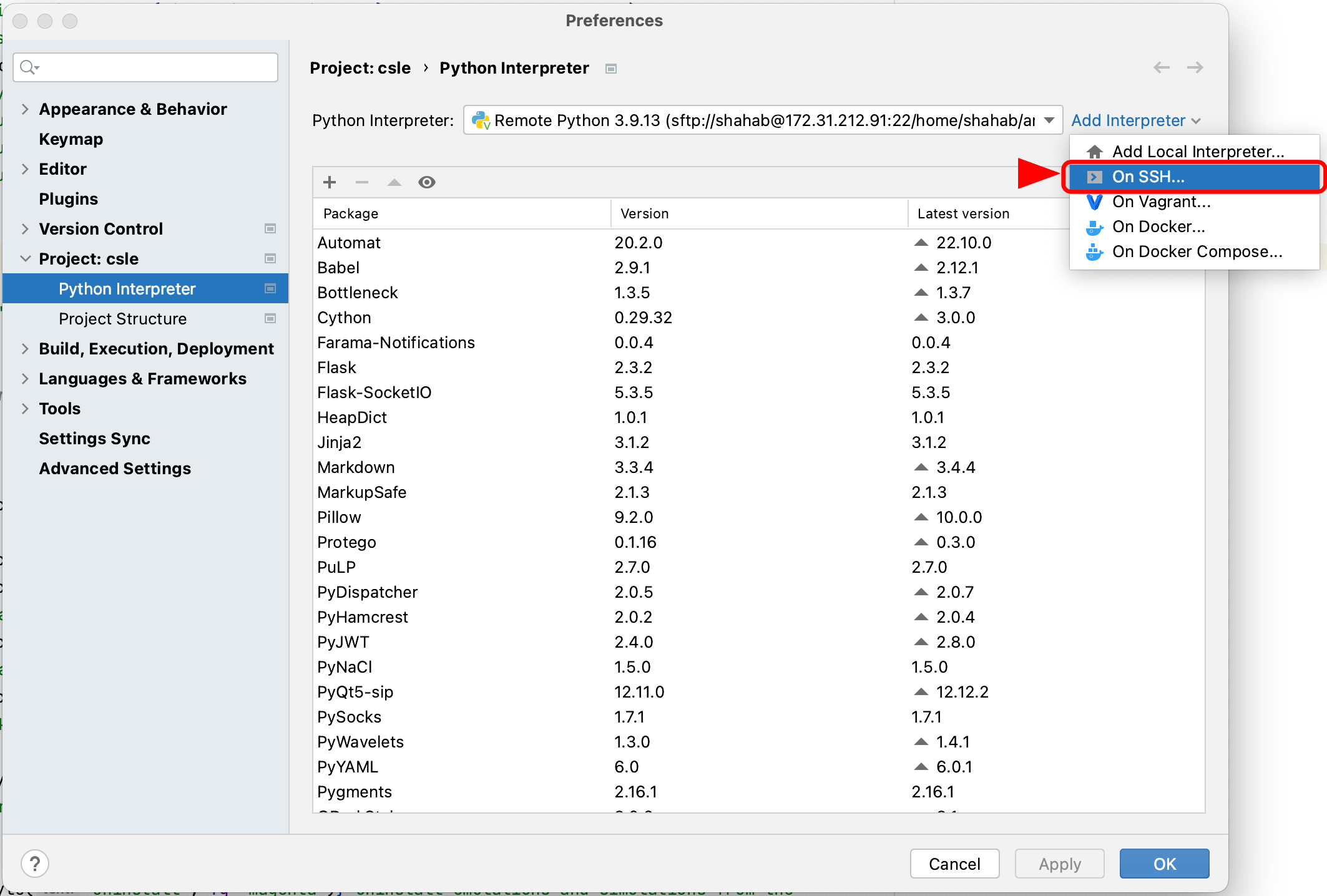This screenshot has width=1327, height=896.
Task: Click the project-level icon beside Version Control
Action: tap(270, 228)
